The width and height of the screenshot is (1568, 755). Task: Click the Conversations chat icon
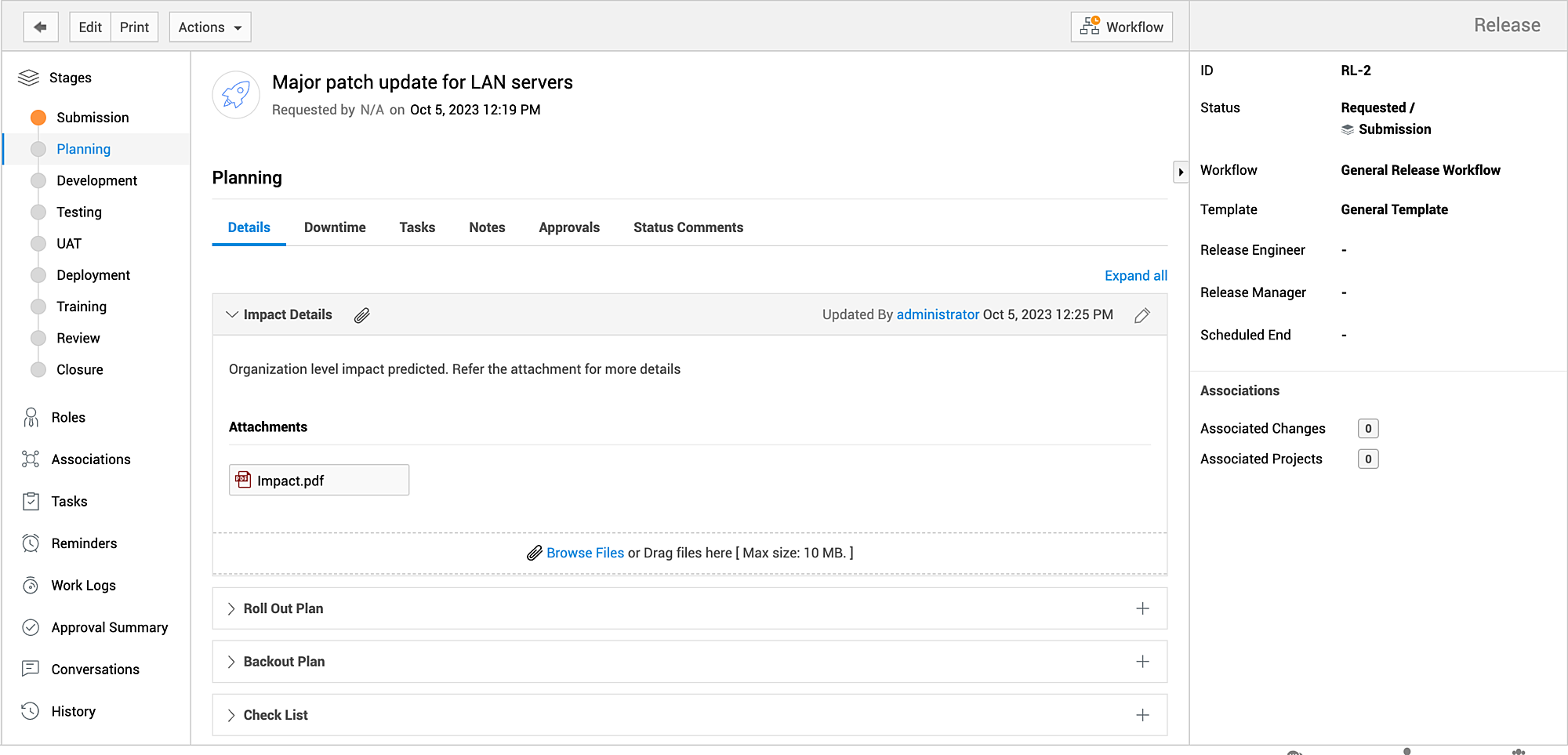point(31,669)
